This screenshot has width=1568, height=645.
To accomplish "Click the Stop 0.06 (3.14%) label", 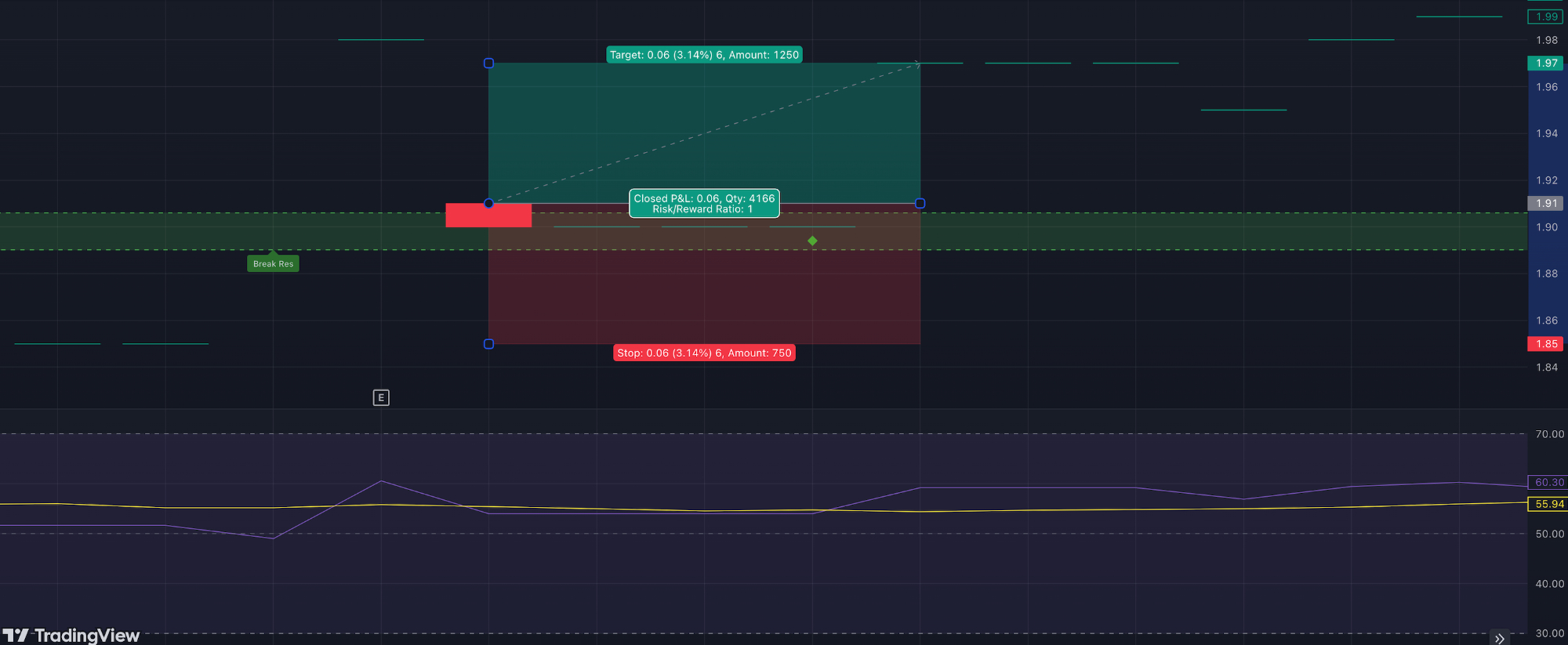I will tap(704, 353).
